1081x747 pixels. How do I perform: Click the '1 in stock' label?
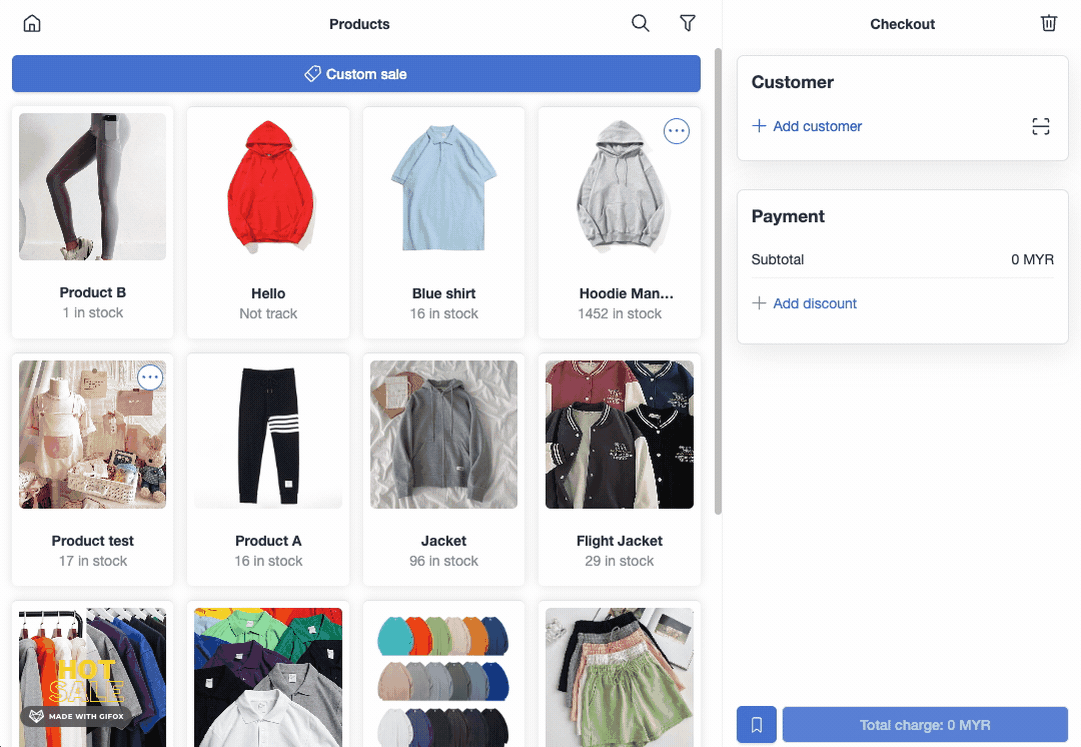click(x=92, y=313)
